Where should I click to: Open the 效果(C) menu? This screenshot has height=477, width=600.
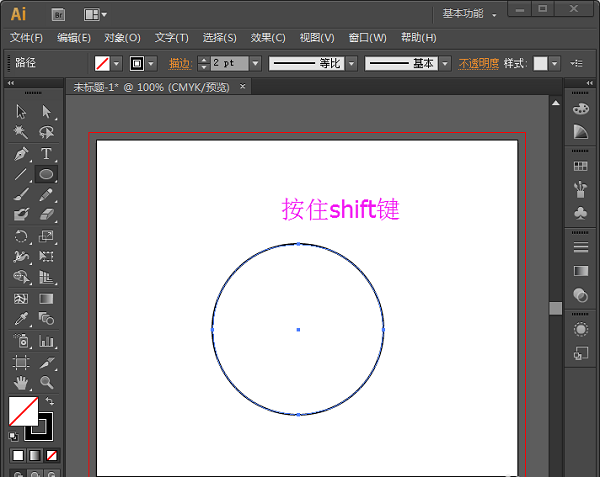coord(267,38)
